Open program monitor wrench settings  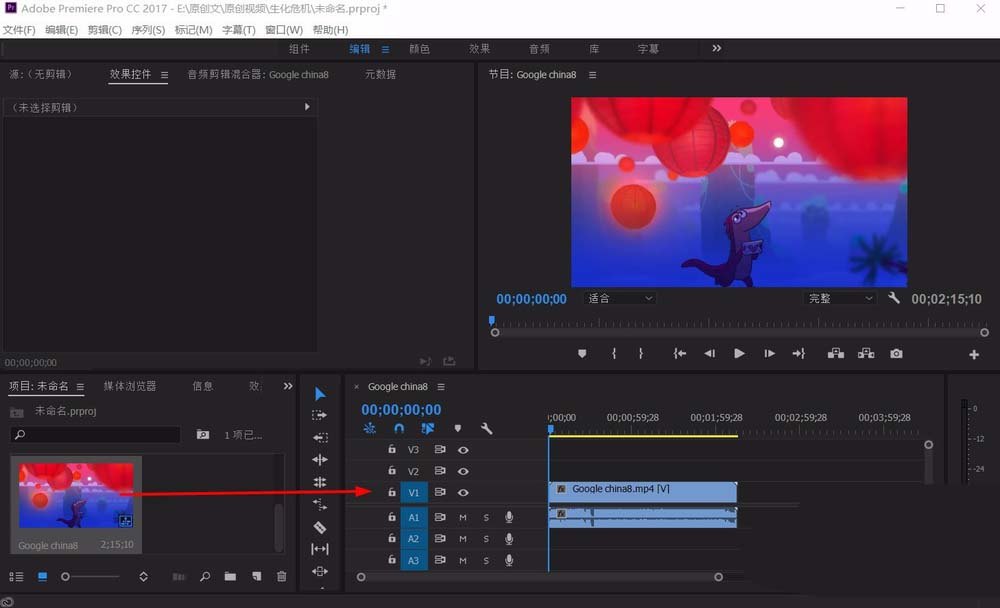pyautogui.click(x=893, y=298)
